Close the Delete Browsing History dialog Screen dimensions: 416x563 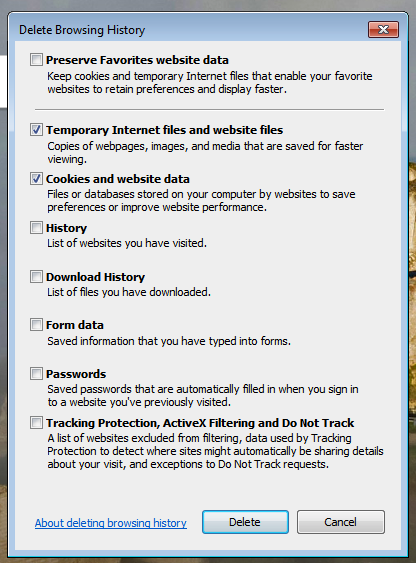(x=383, y=29)
